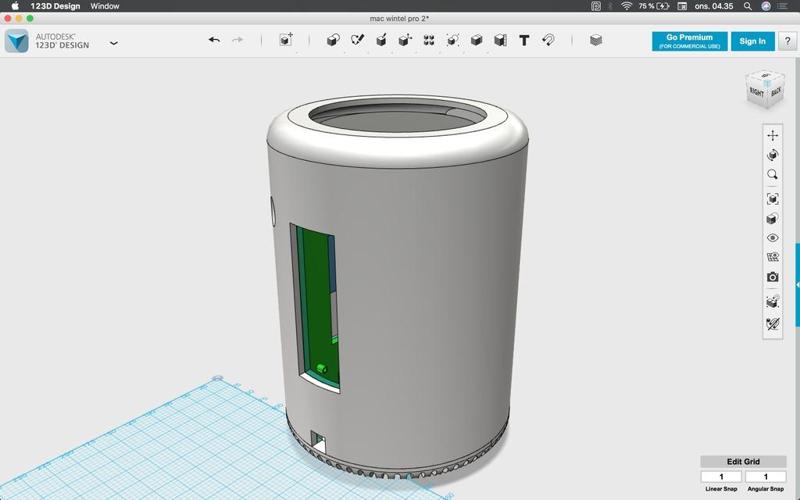This screenshot has height=500, width=800.
Task: Click the Fit to view icon
Action: [772, 199]
